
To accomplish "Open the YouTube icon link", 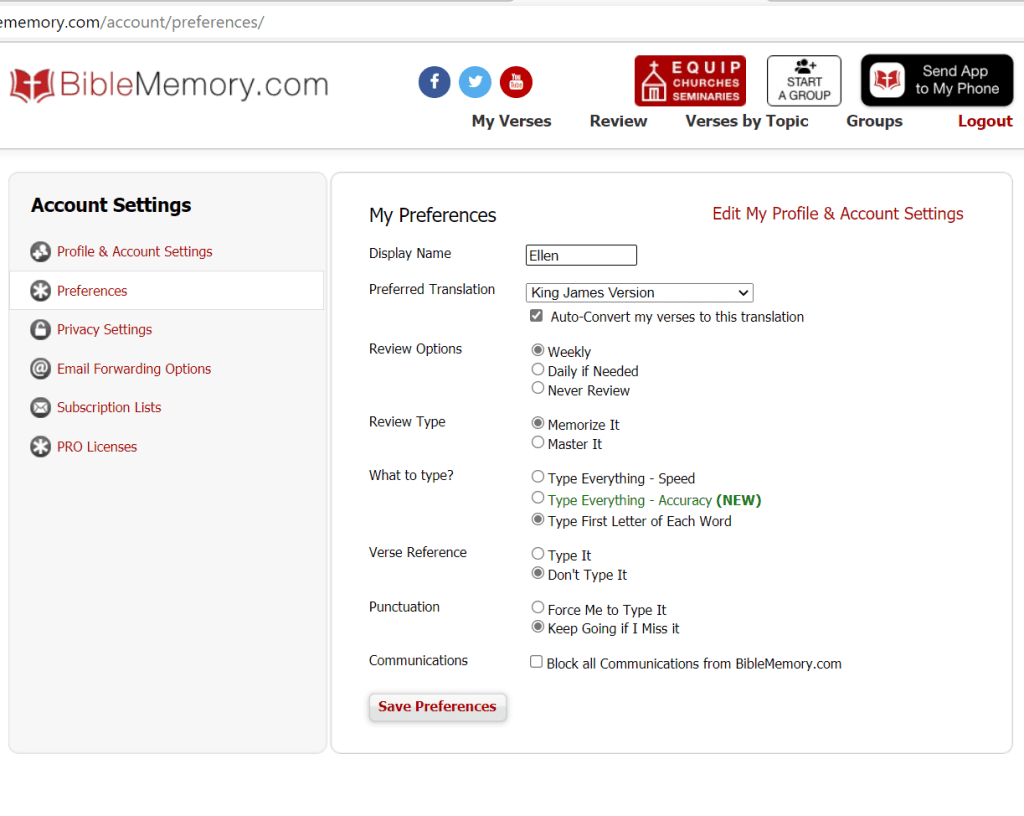I will 516,82.
